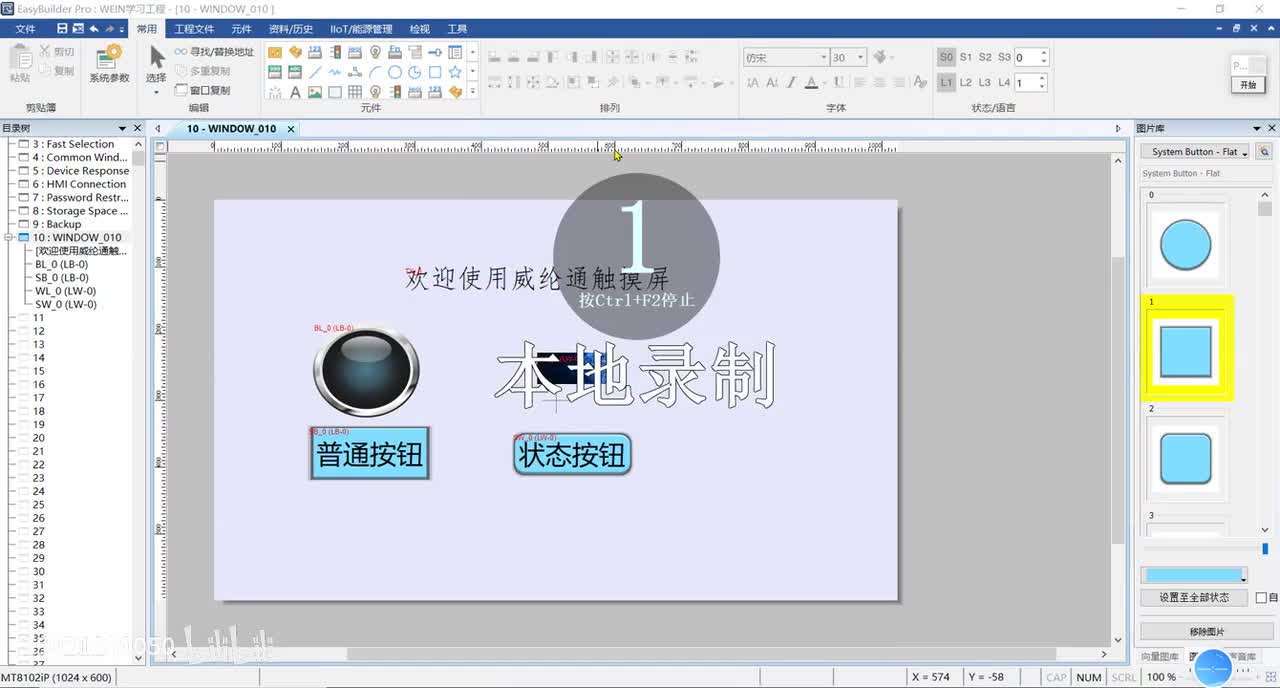The width and height of the screenshot is (1280, 688).
Task: Select state S2
Action: (985, 57)
